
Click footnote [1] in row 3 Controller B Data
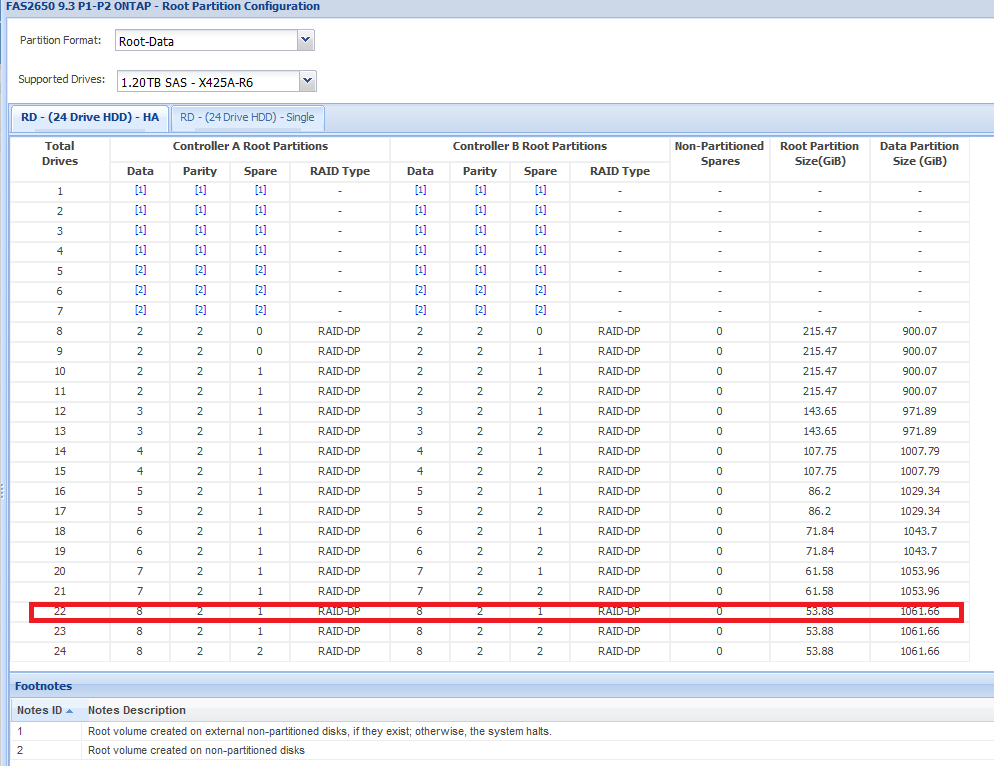[x=420, y=230]
